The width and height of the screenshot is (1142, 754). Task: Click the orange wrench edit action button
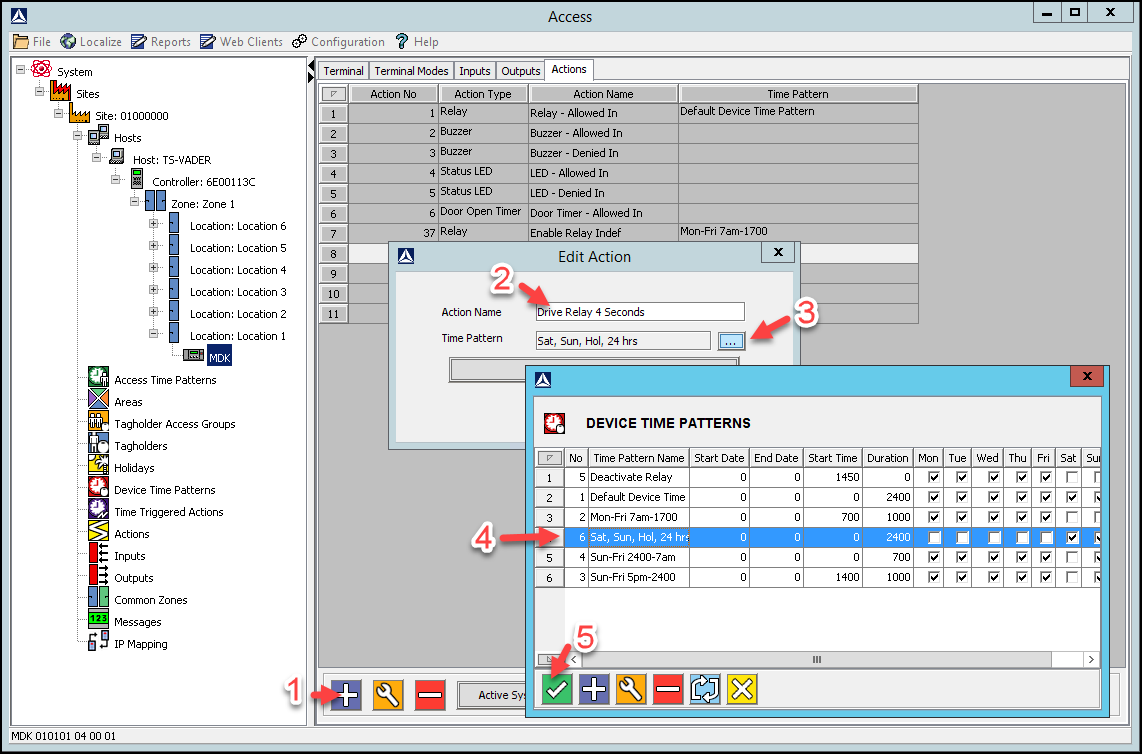(x=387, y=694)
